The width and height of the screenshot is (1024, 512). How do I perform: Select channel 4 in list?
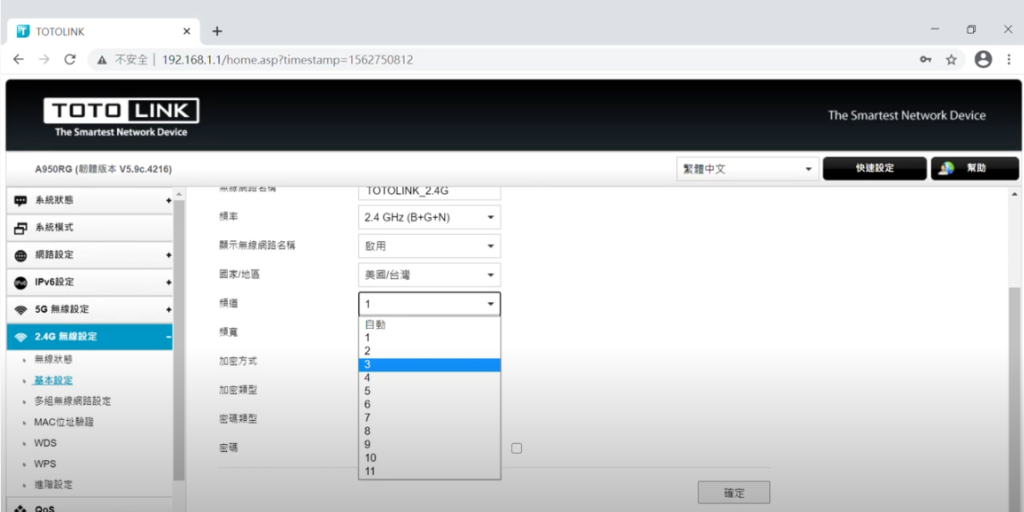tap(429, 377)
